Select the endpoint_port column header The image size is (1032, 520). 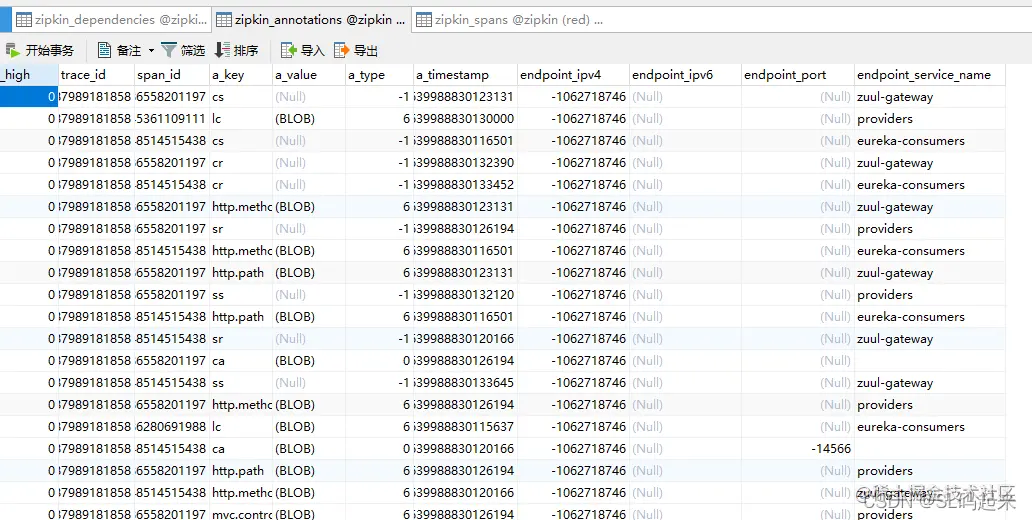tap(798, 75)
